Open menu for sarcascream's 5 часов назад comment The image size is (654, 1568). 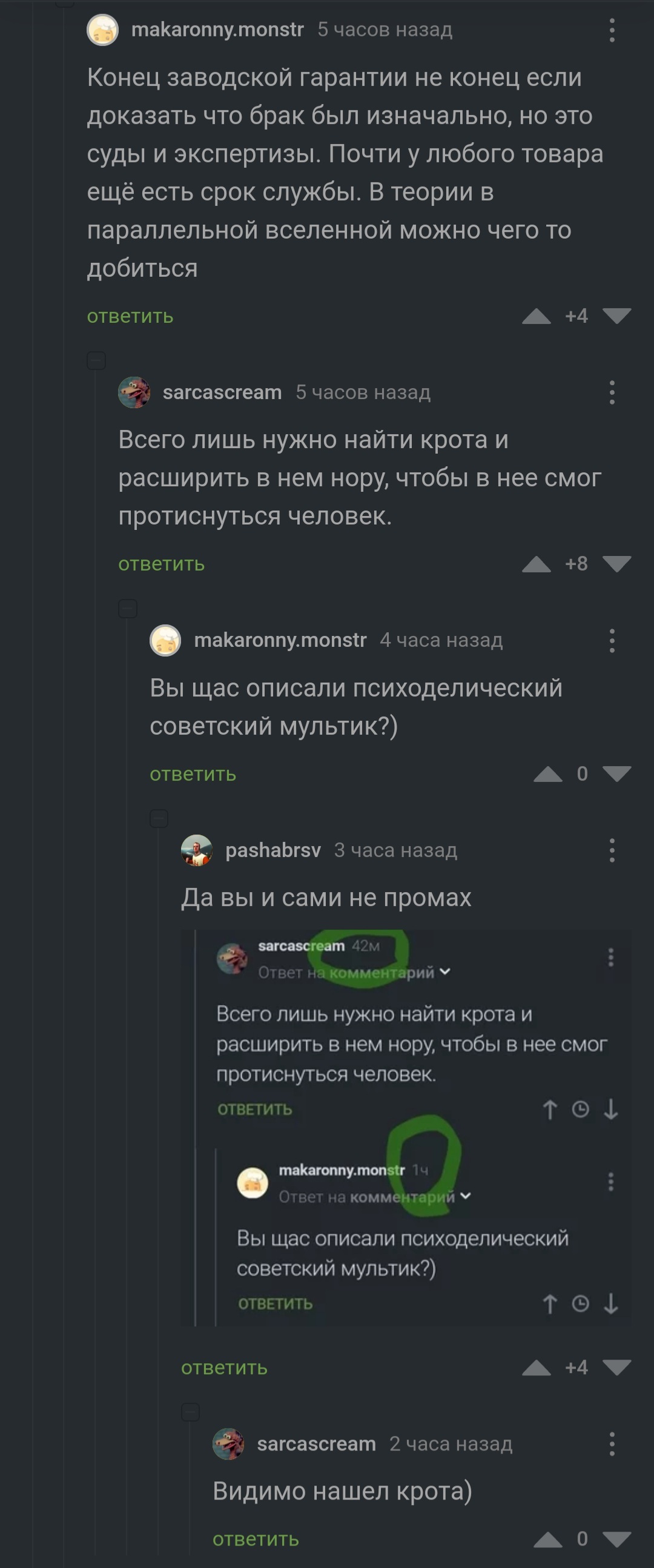612,392
